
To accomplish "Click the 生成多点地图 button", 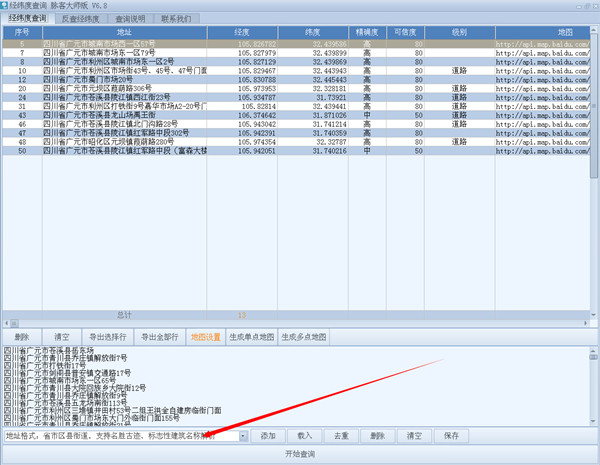I will tap(304, 337).
